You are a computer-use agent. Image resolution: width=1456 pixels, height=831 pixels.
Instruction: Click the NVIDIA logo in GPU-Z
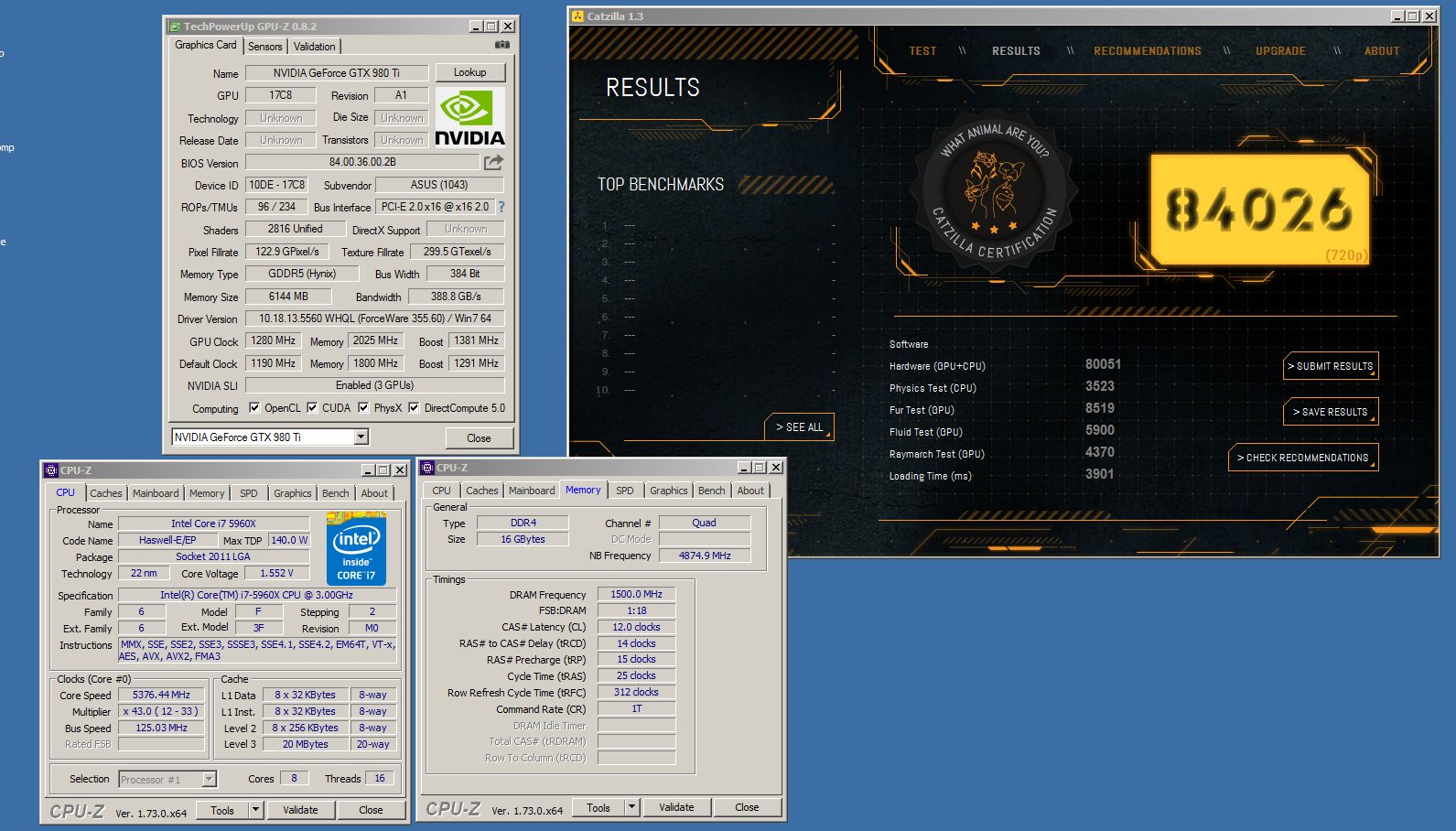pos(469,116)
